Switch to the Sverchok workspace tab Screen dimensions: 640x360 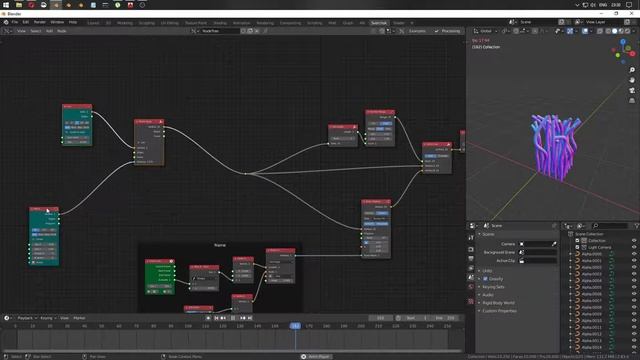(379, 23)
